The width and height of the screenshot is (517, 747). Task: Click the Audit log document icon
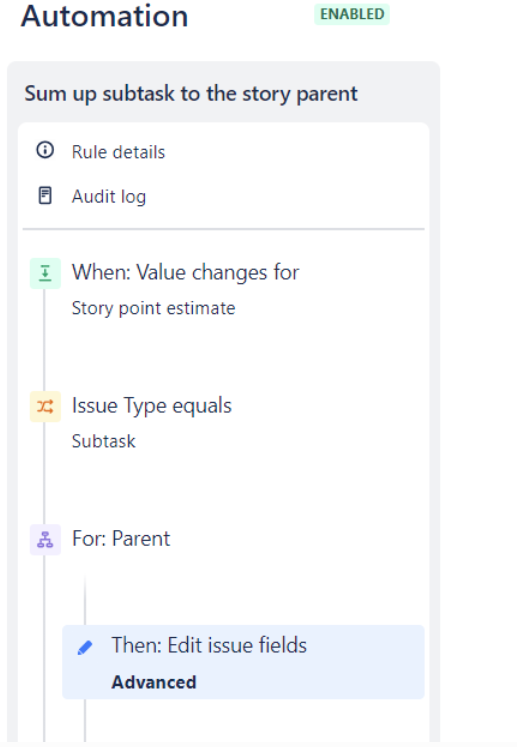pos(45,195)
